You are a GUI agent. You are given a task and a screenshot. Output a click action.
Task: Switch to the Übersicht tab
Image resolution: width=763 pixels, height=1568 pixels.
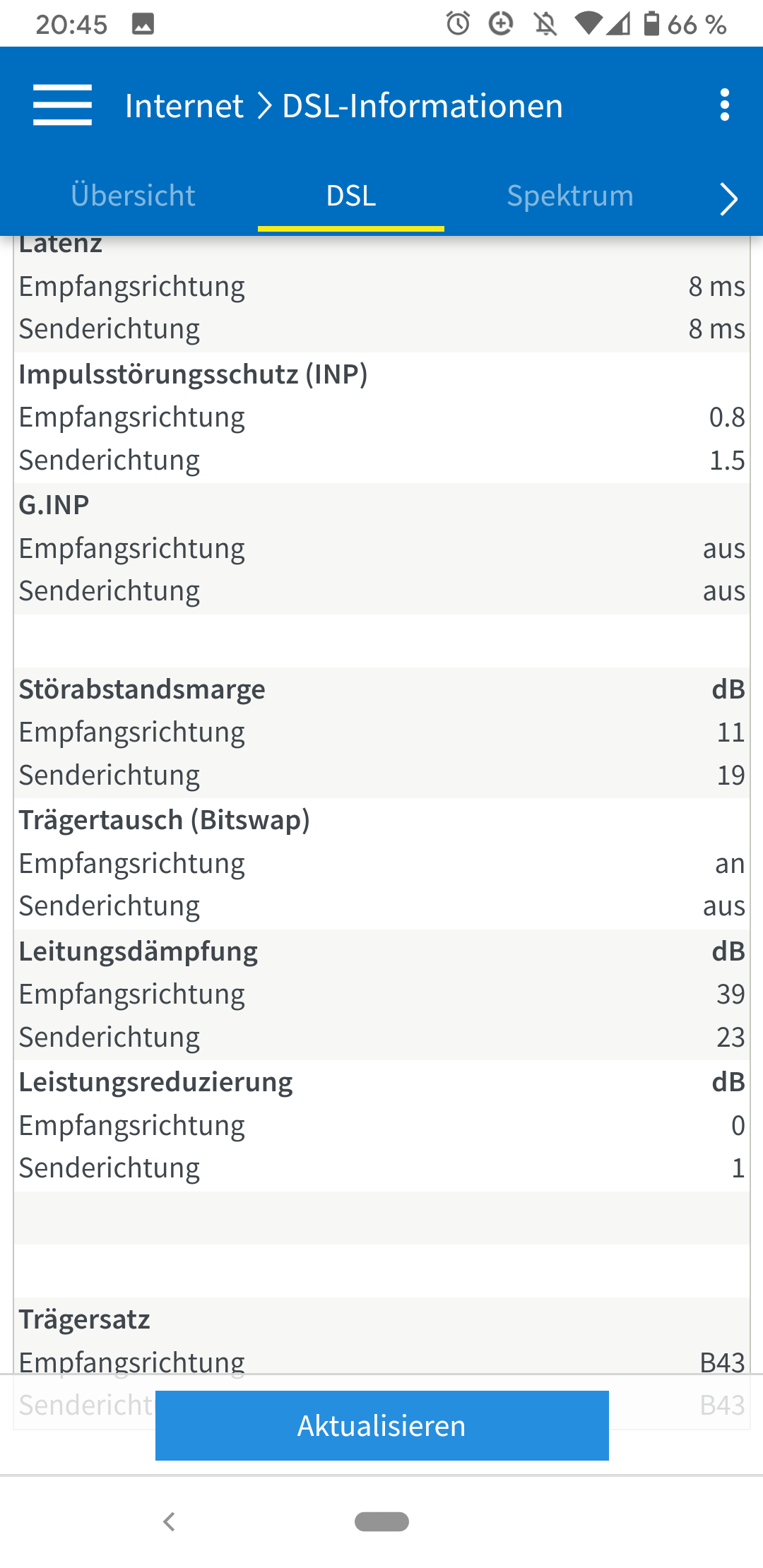133,196
